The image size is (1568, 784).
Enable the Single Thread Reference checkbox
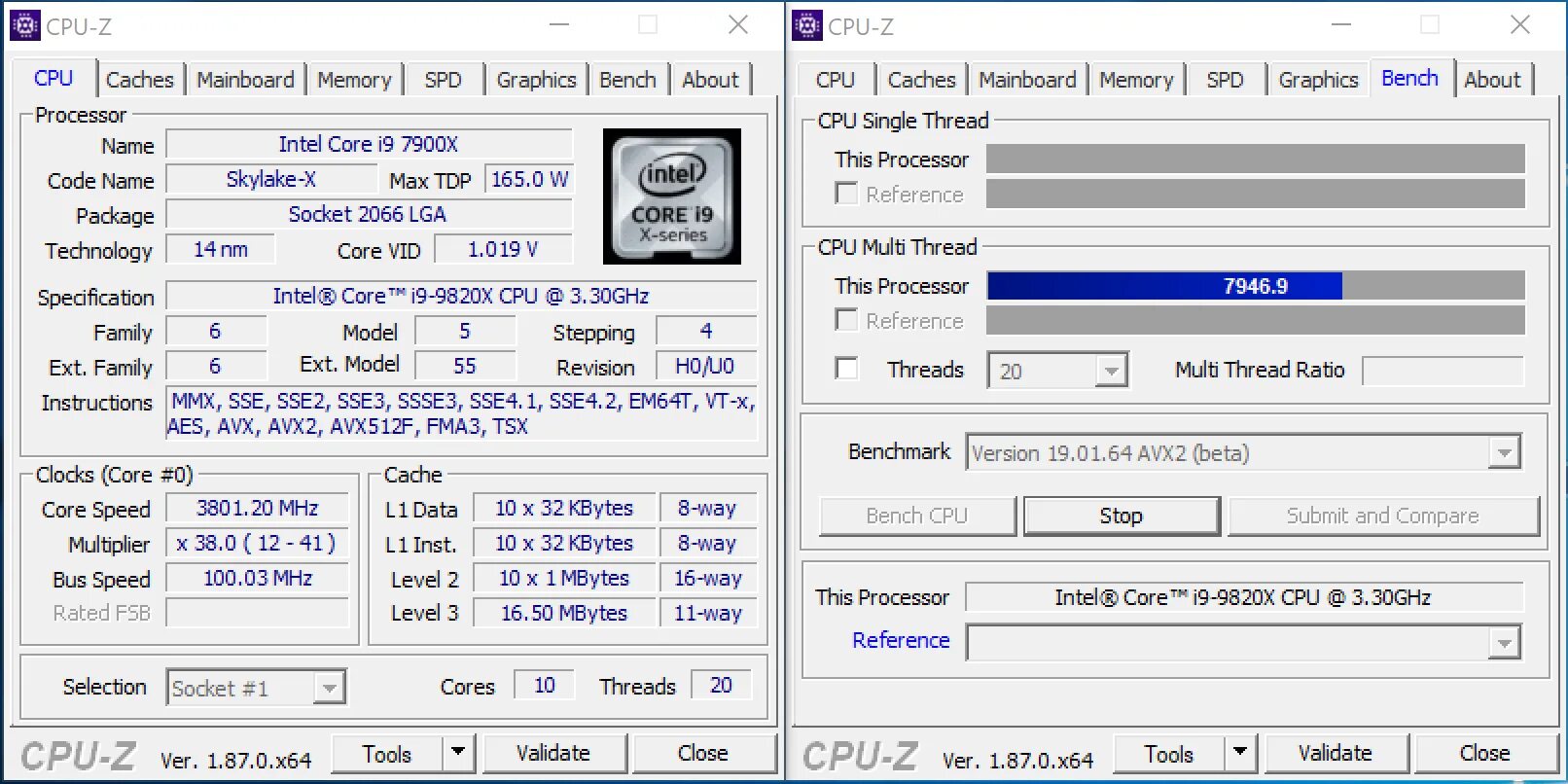[847, 194]
